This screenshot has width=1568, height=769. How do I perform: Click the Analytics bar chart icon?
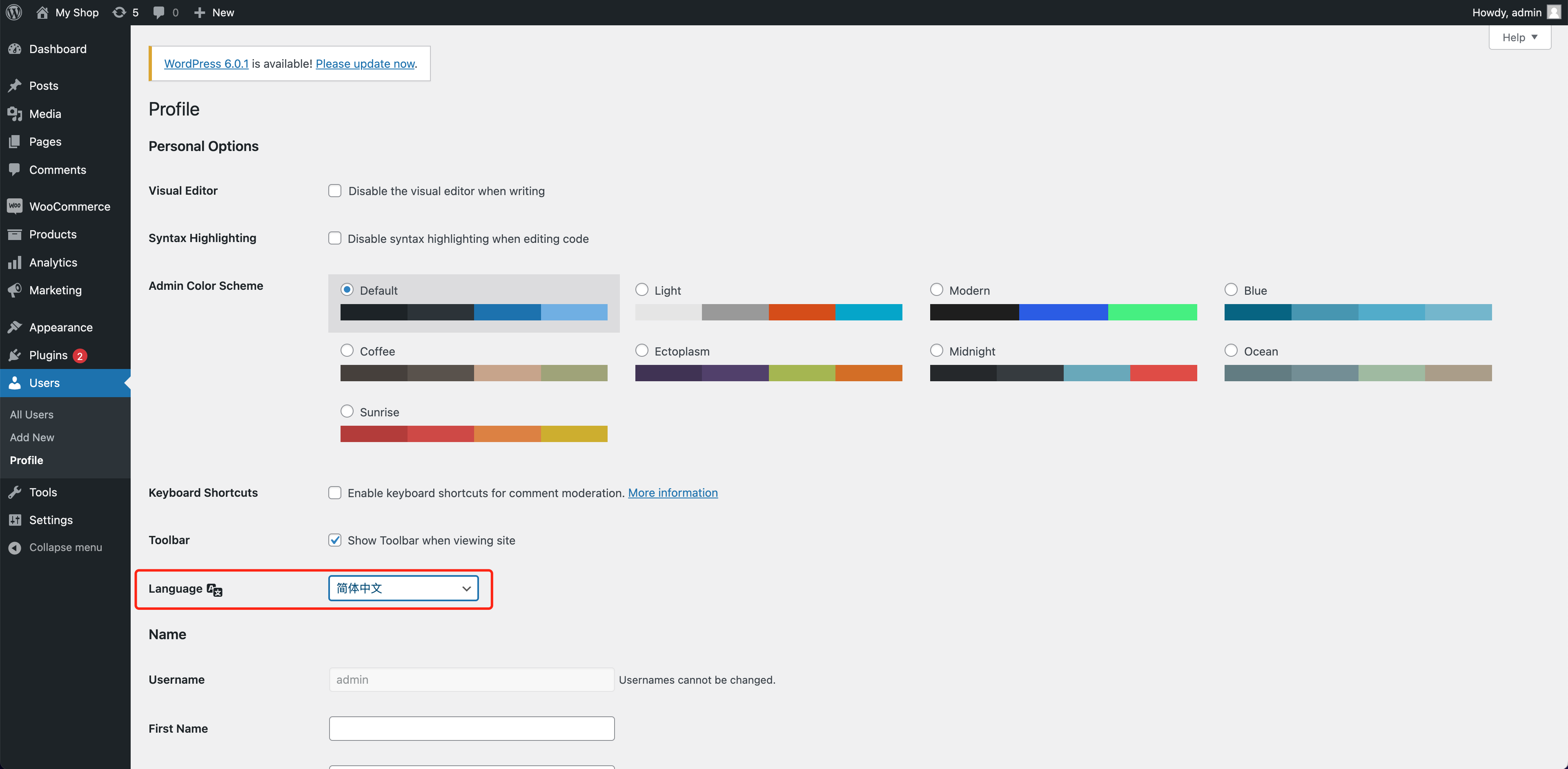(15, 262)
